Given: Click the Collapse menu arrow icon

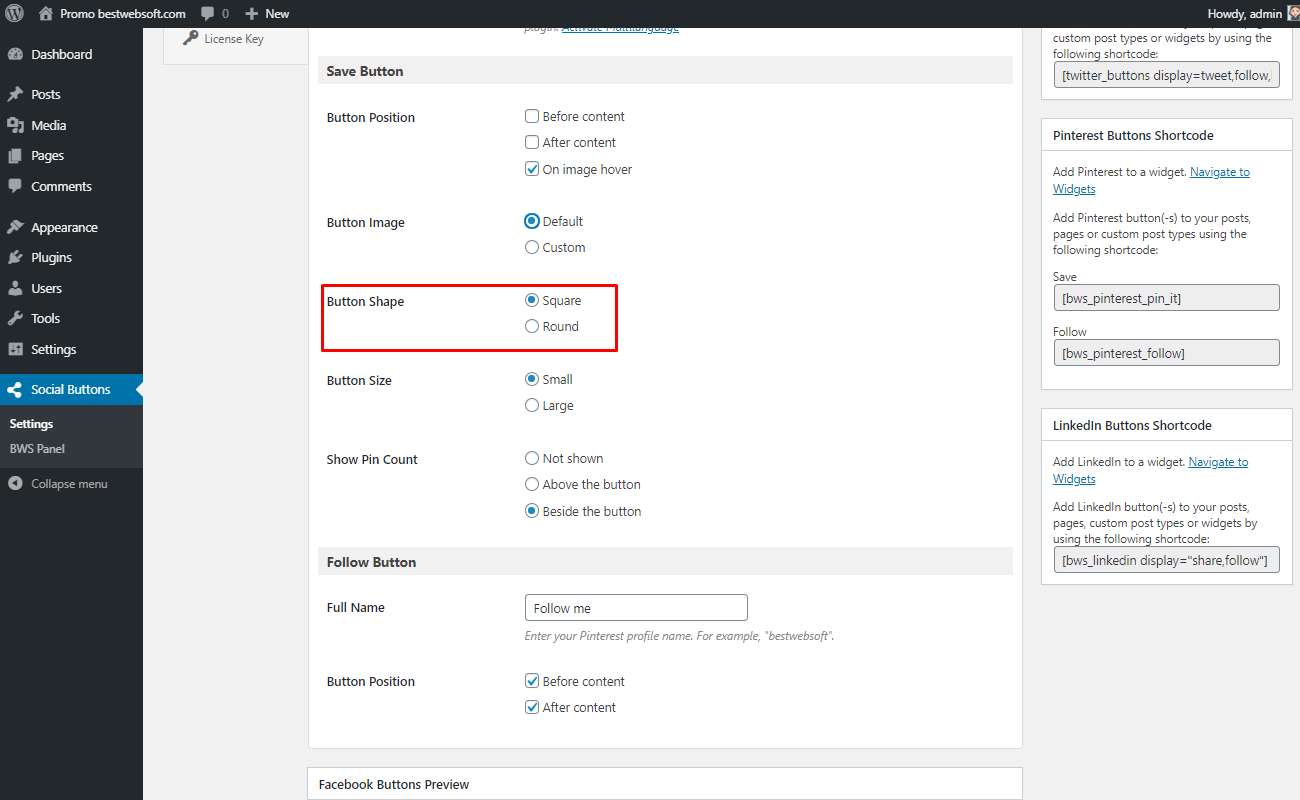Looking at the screenshot, I should [15, 483].
